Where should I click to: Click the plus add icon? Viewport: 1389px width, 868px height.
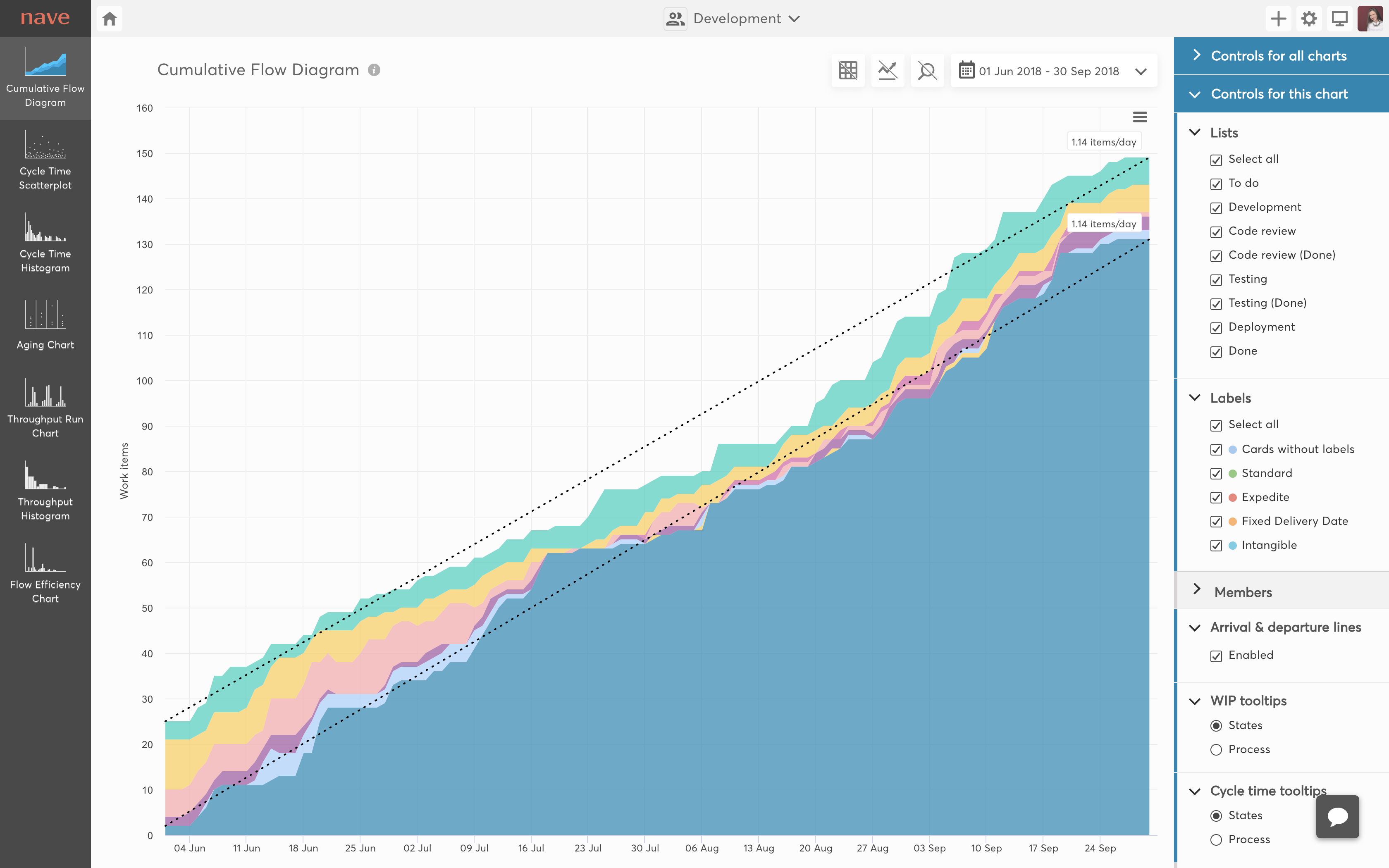click(1278, 19)
